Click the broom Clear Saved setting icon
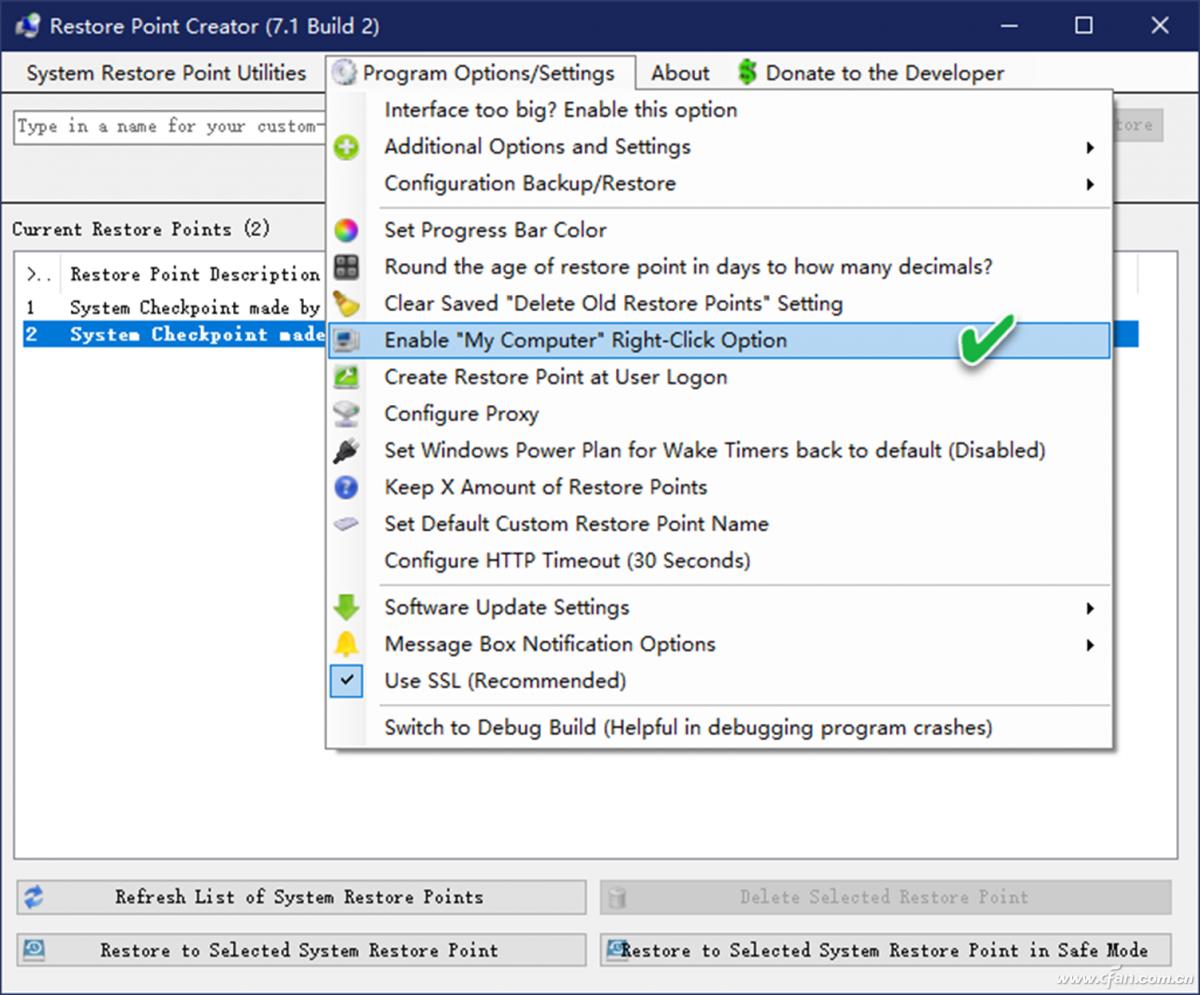This screenshot has width=1200, height=995. point(346,304)
